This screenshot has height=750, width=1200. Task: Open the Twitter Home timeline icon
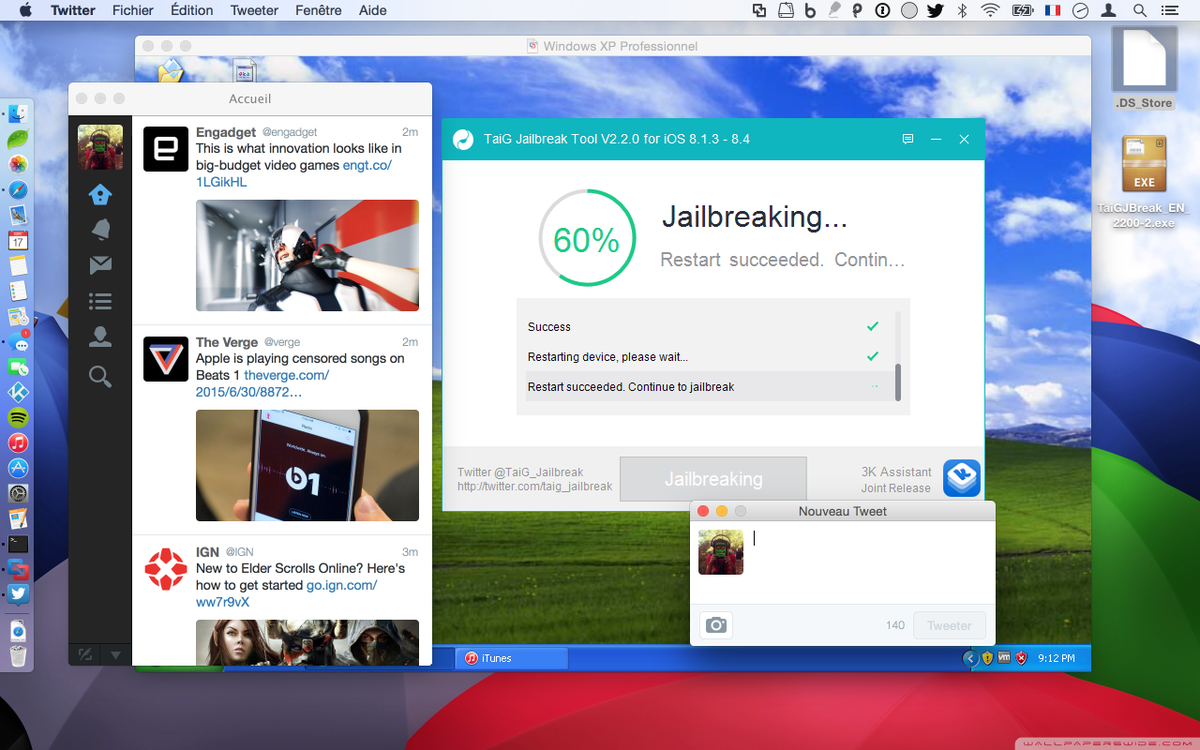[x=100, y=193]
